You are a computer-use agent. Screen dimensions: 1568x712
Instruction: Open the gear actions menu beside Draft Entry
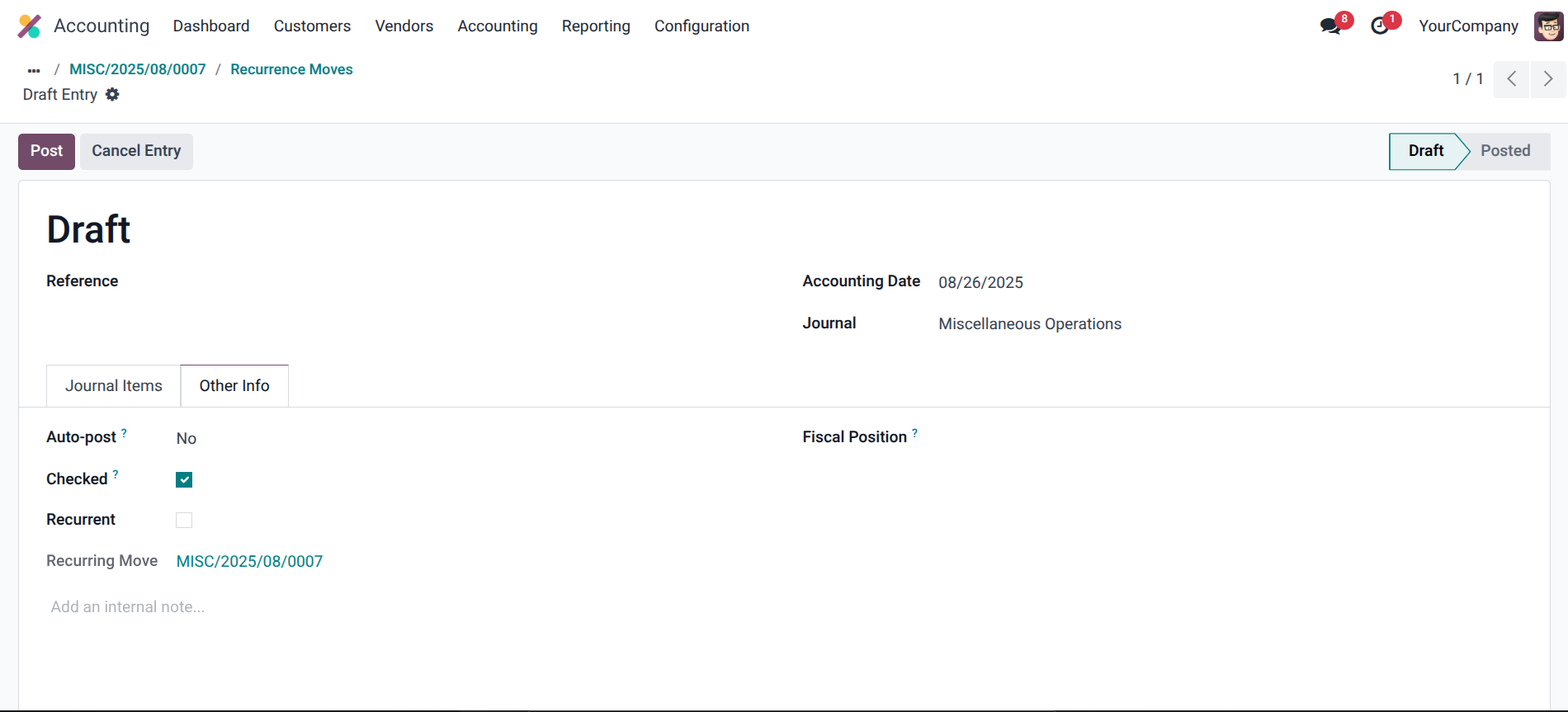point(112,95)
